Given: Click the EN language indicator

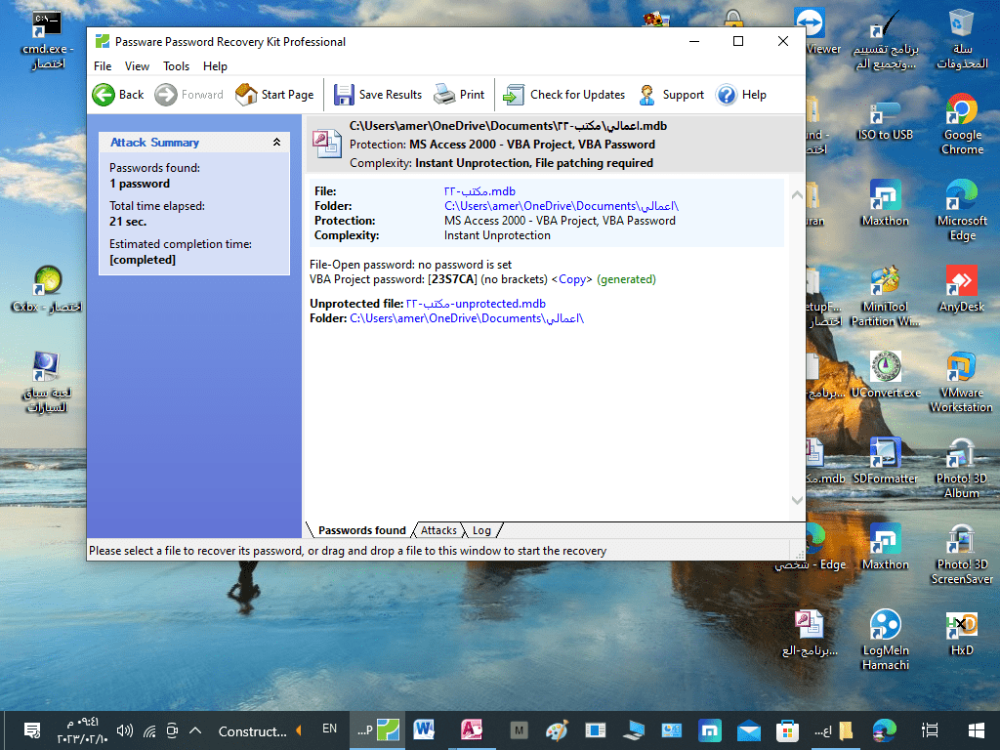Looking at the screenshot, I should (329, 728).
